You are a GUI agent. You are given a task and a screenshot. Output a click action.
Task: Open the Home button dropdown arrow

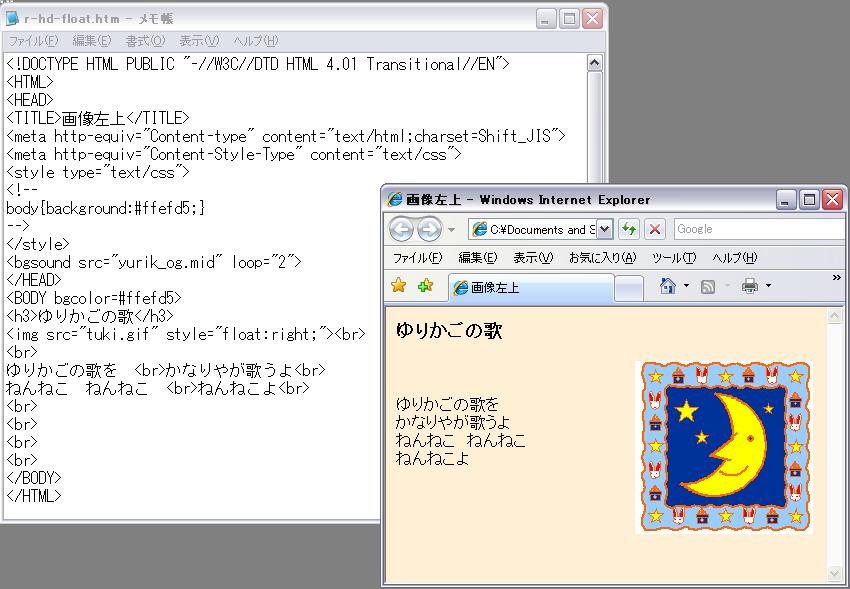pos(686,286)
